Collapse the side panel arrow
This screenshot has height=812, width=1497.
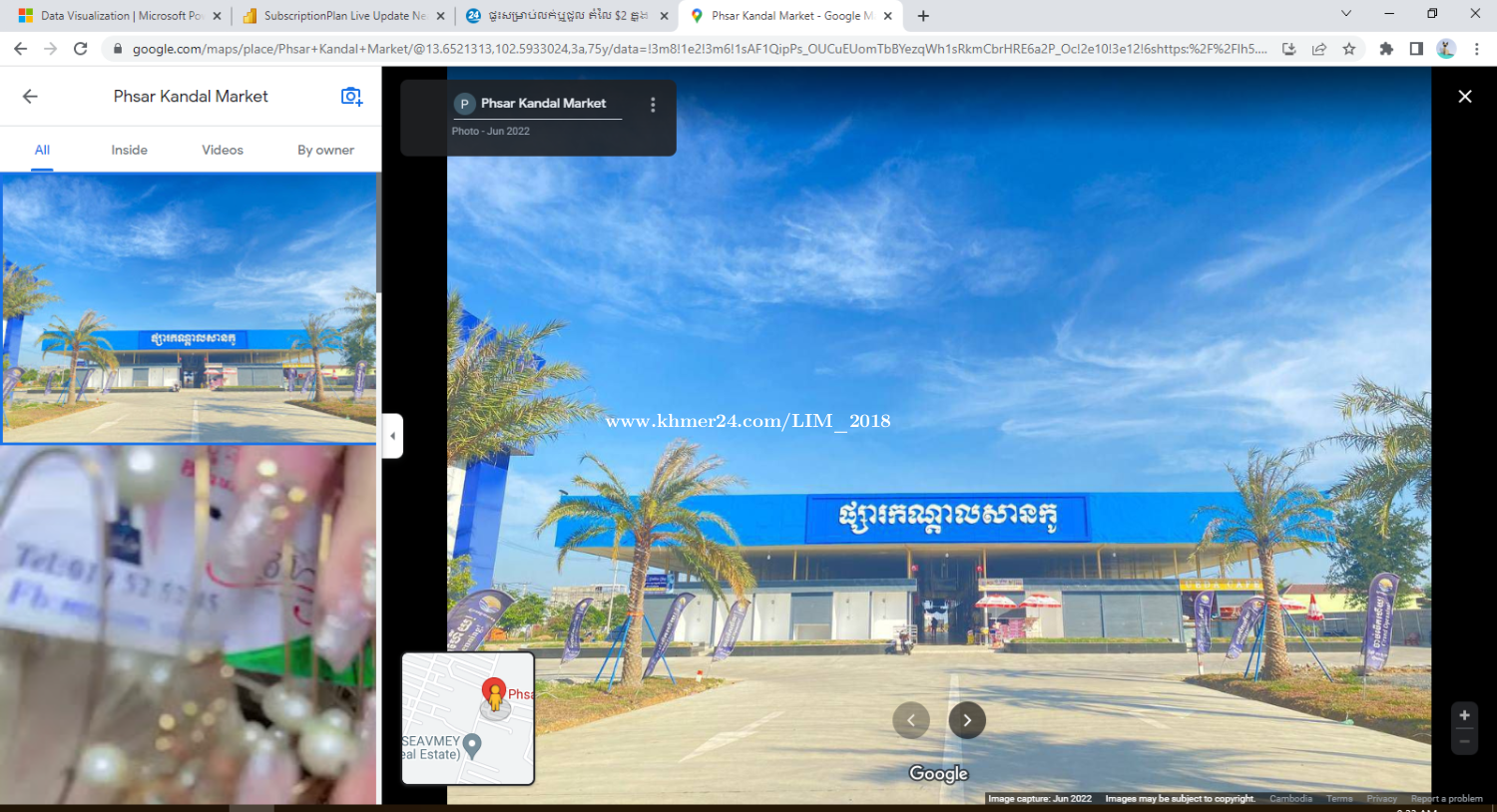[392, 436]
